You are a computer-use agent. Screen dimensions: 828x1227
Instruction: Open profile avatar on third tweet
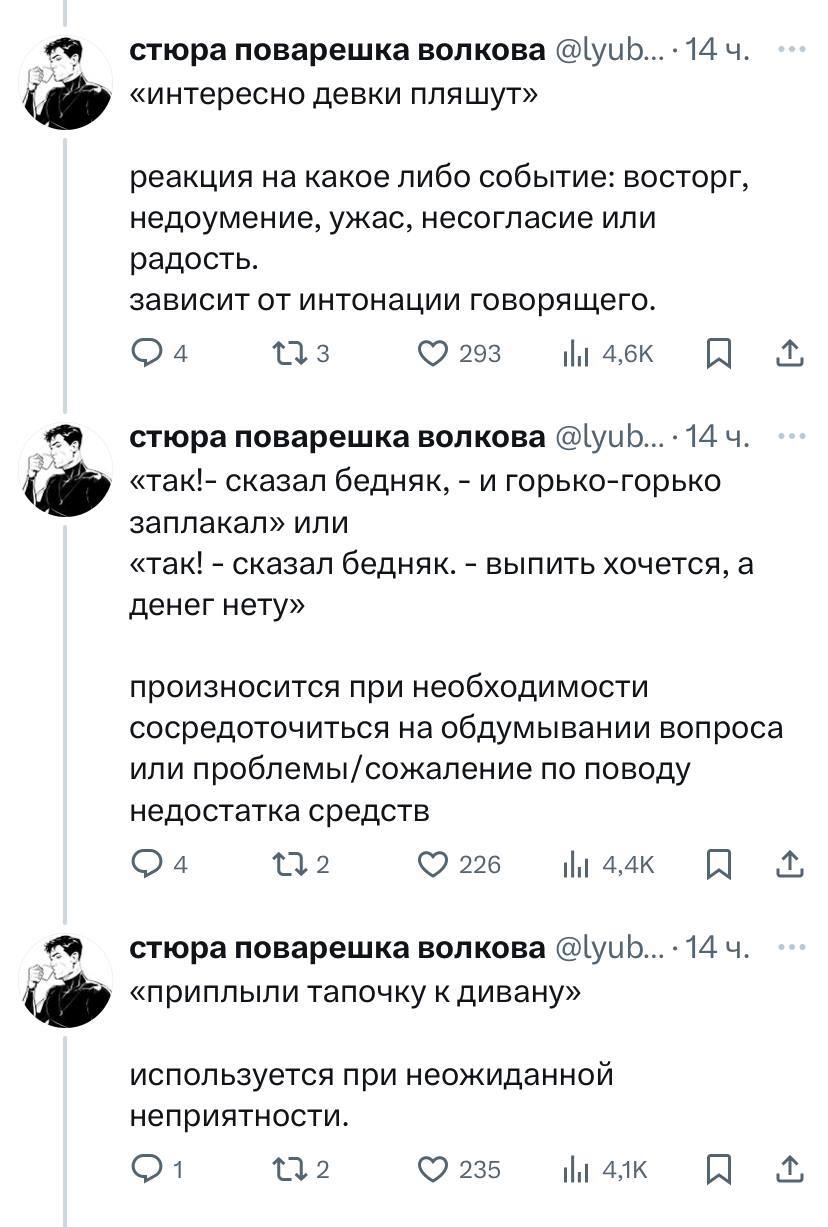pos(68,980)
